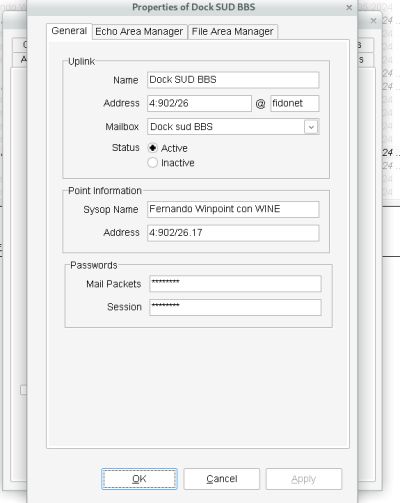The width and height of the screenshot is (400, 503).
Task: Focus the Sysop Name field
Action: [x=233, y=209]
